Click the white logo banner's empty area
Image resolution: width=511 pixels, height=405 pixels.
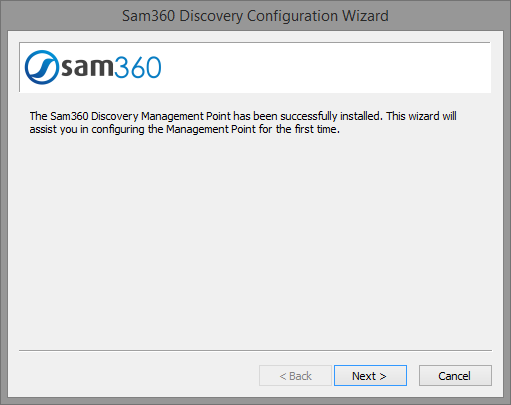click(x=323, y=67)
